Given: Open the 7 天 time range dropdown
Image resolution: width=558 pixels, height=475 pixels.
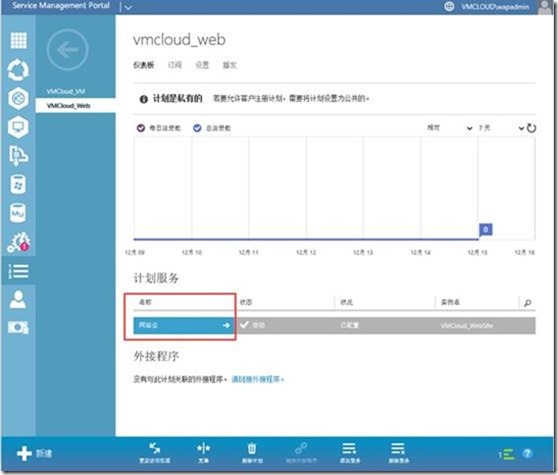Looking at the screenshot, I should click(x=502, y=128).
